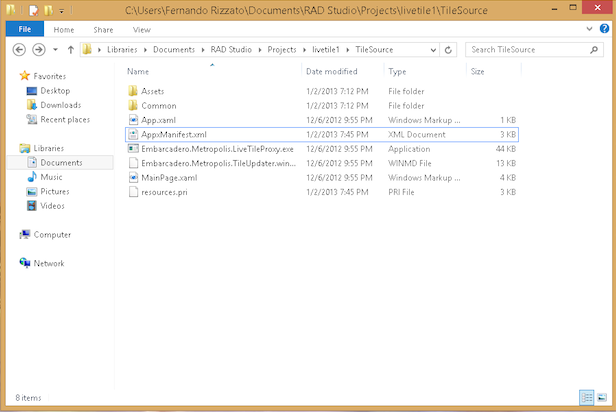Viewport: 616px width, 412px height.
Task: Select the MainPage.xaml file icon
Action: (134, 177)
